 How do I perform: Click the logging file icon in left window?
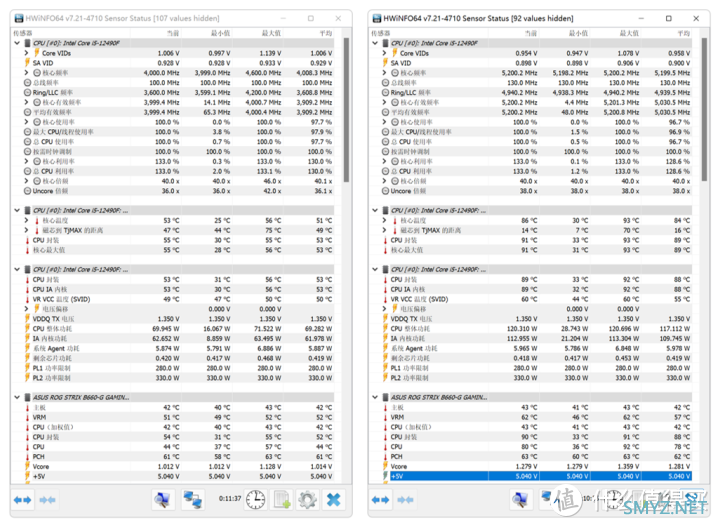point(282,499)
